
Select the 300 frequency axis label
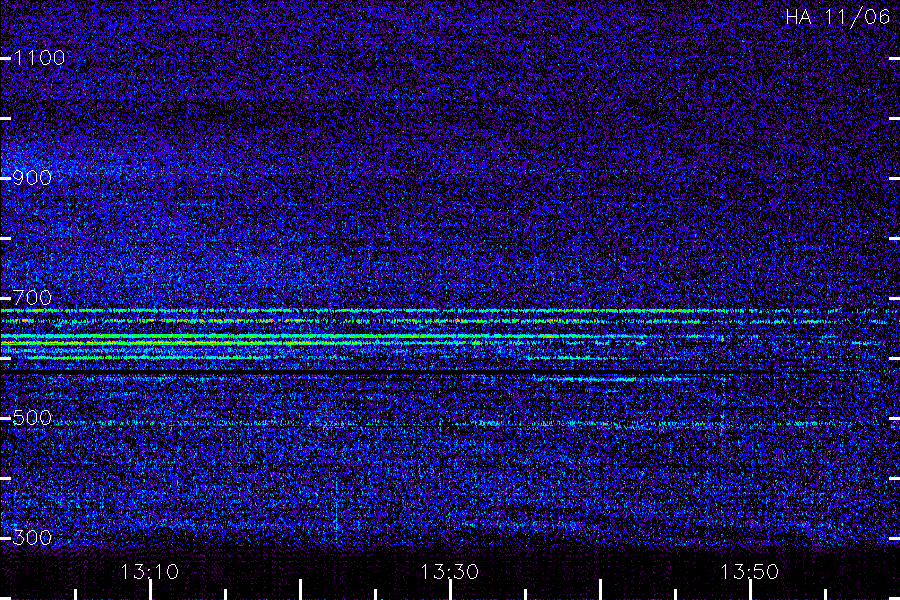click(x=32, y=537)
